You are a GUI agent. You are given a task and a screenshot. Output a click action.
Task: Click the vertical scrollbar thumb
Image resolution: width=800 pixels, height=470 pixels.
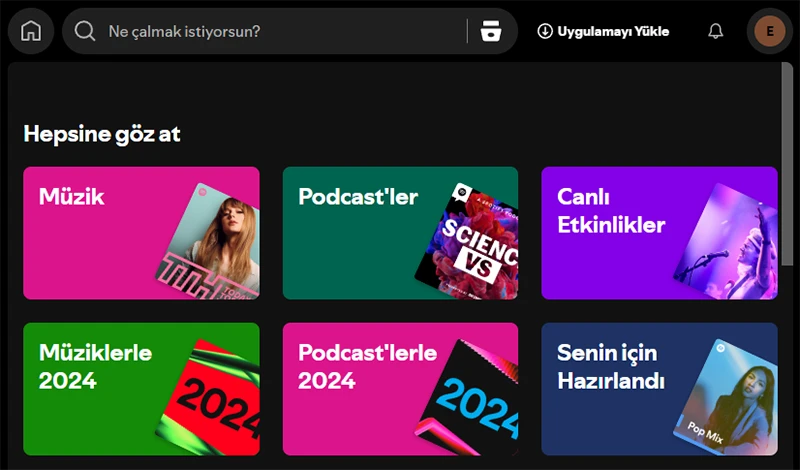(x=787, y=163)
